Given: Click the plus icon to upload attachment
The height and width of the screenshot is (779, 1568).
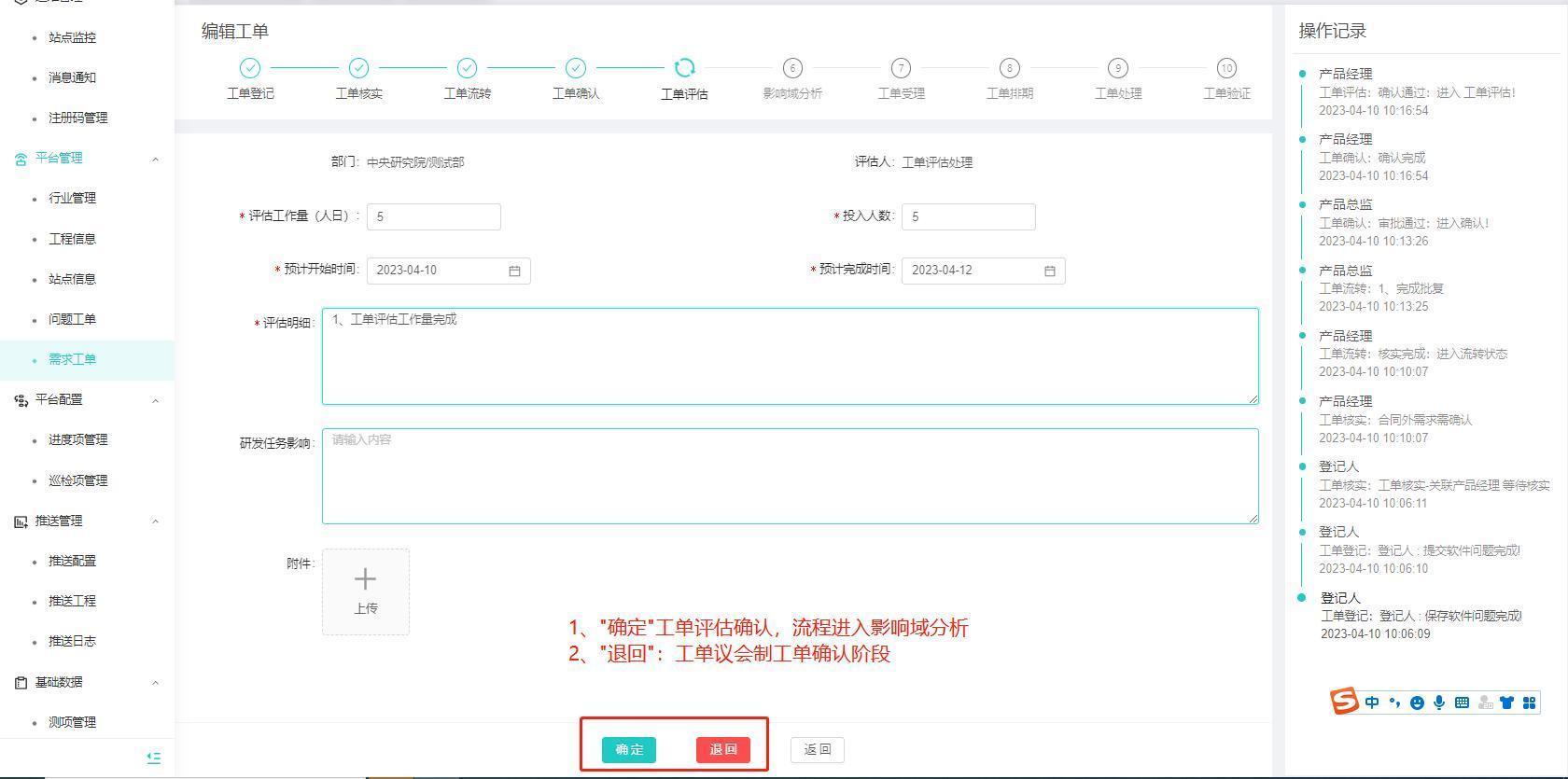Looking at the screenshot, I should [x=365, y=580].
